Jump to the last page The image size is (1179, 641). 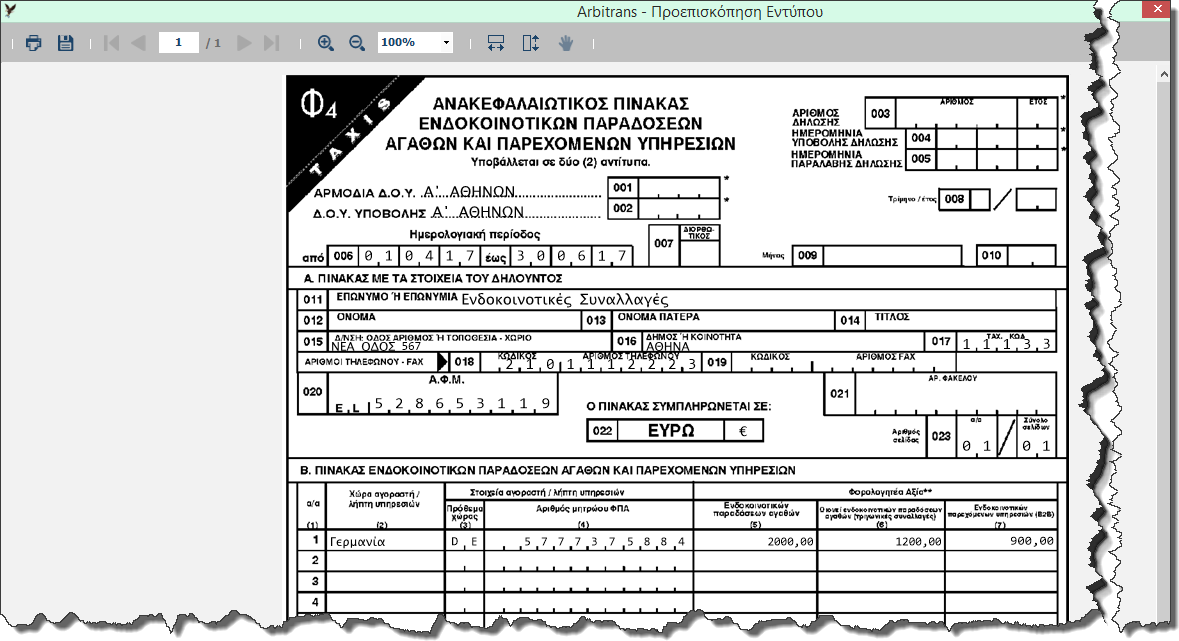click(x=271, y=43)
